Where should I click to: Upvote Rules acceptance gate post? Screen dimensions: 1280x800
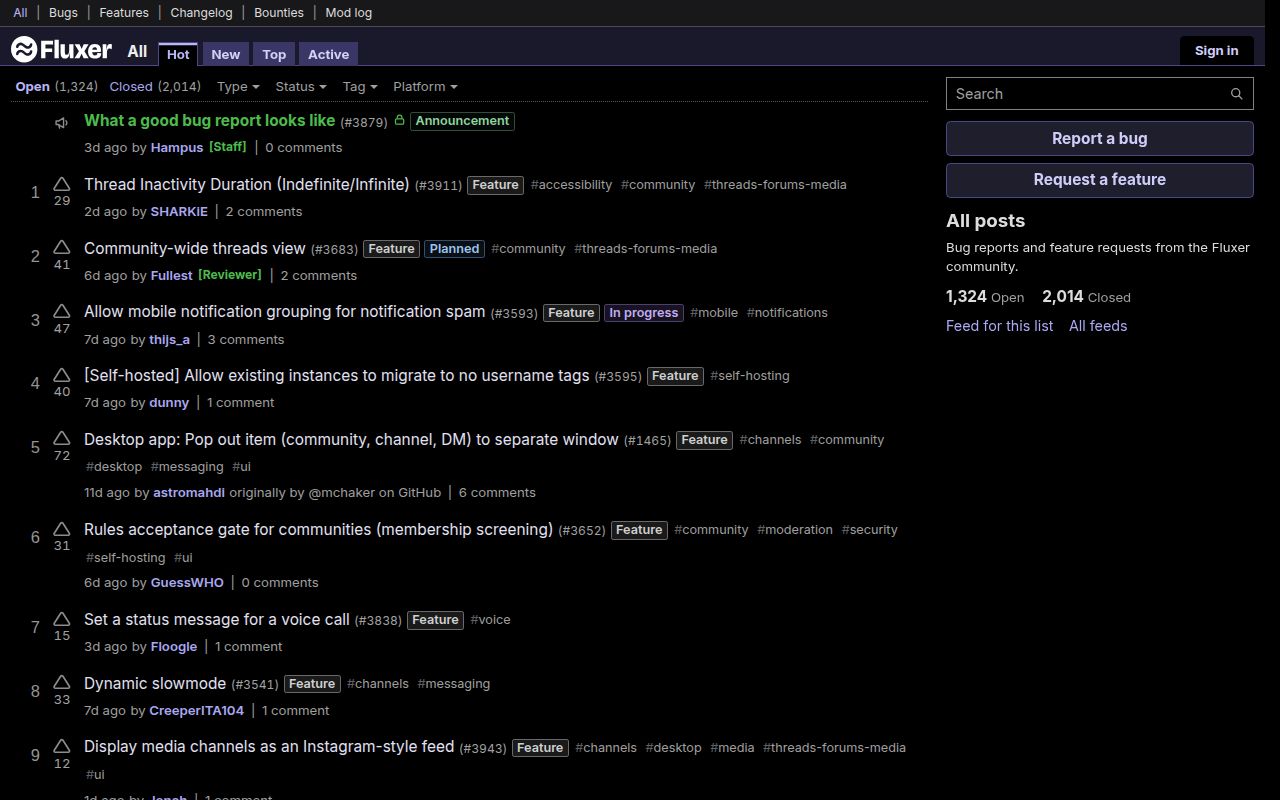62,529
